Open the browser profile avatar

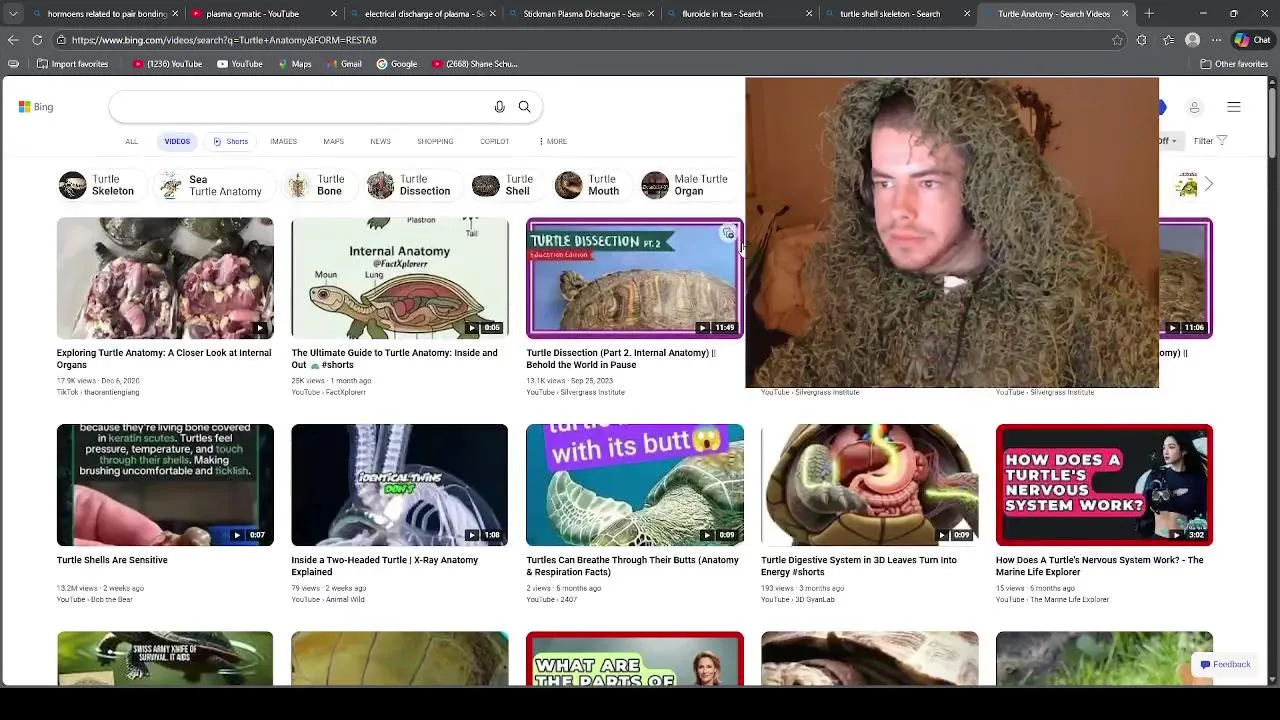(x=1192, y=40)
